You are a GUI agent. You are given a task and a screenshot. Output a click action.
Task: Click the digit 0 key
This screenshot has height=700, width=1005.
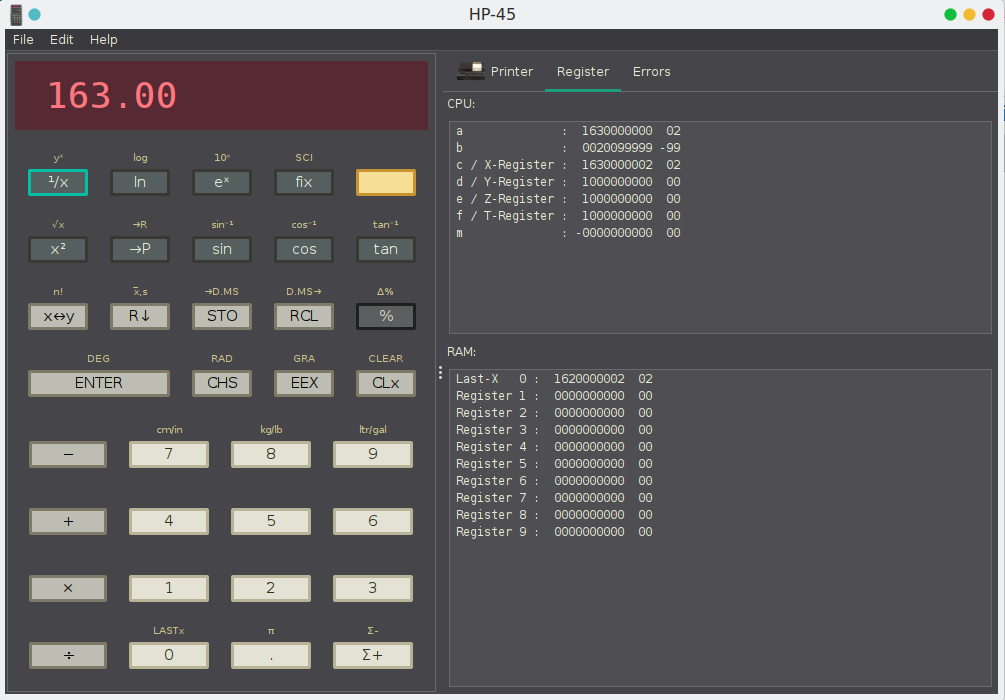(169, 655)
